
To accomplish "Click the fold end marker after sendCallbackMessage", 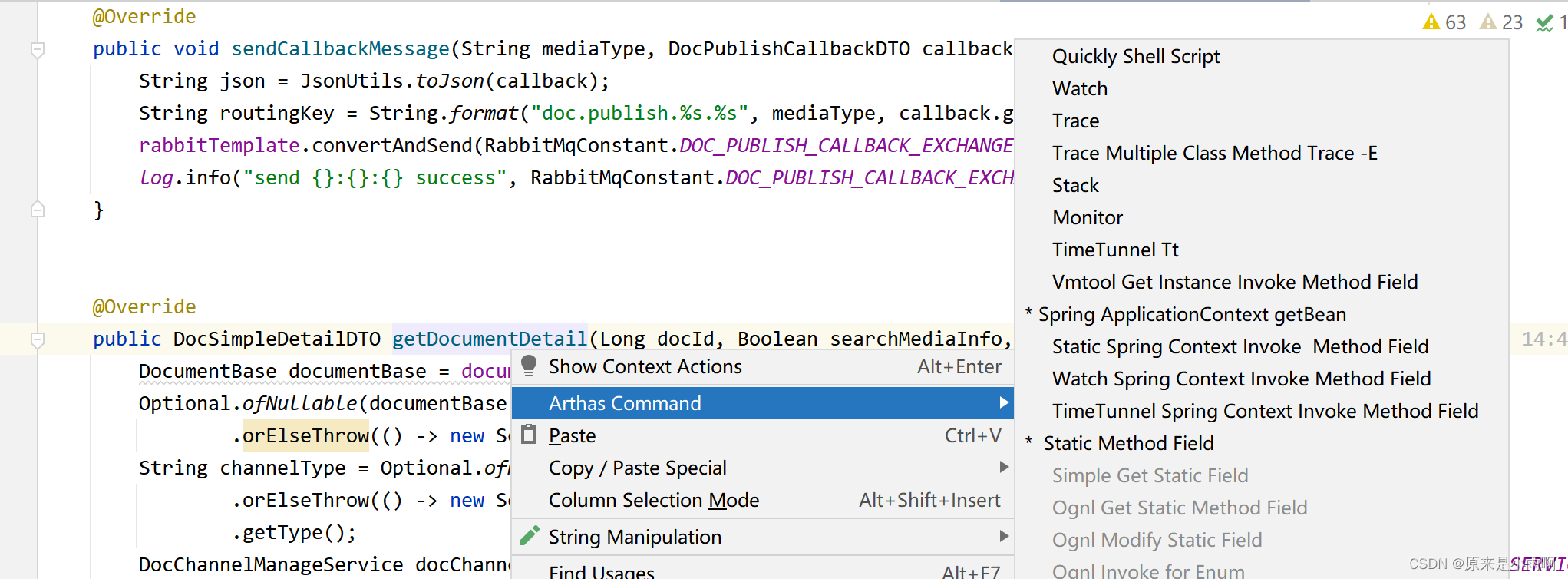I will 37,210.
